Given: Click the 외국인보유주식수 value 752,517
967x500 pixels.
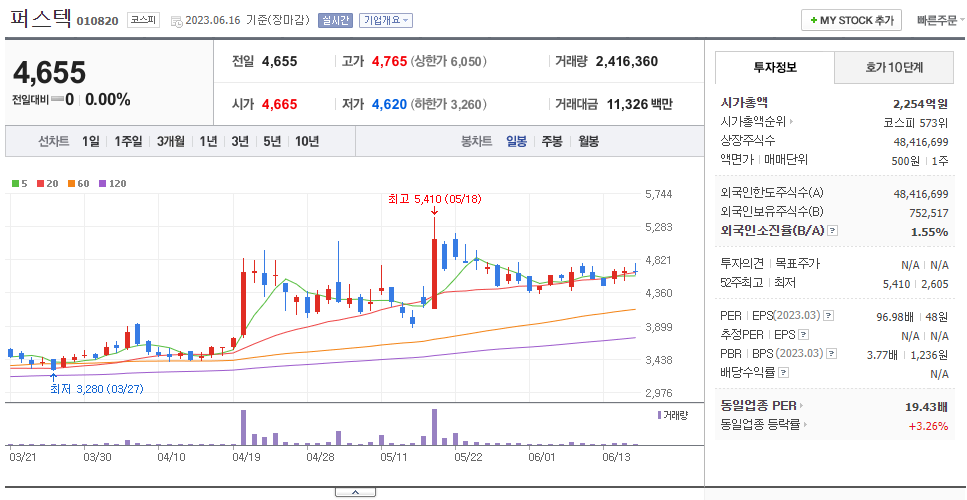Looking at the screenshot, I should 928,213.
